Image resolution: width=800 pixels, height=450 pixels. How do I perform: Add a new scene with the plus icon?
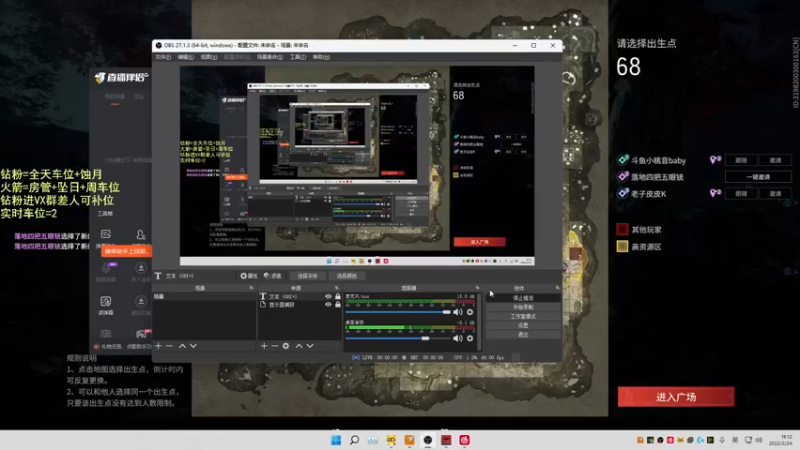(158, 346)
